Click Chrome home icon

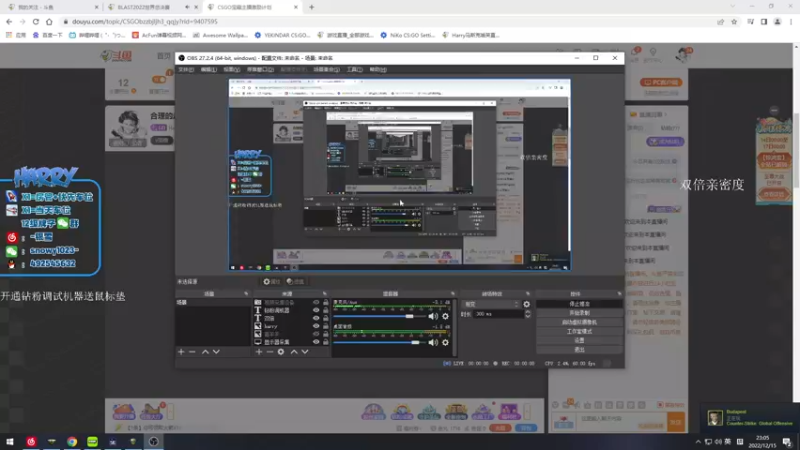click(x=49, y=21)
